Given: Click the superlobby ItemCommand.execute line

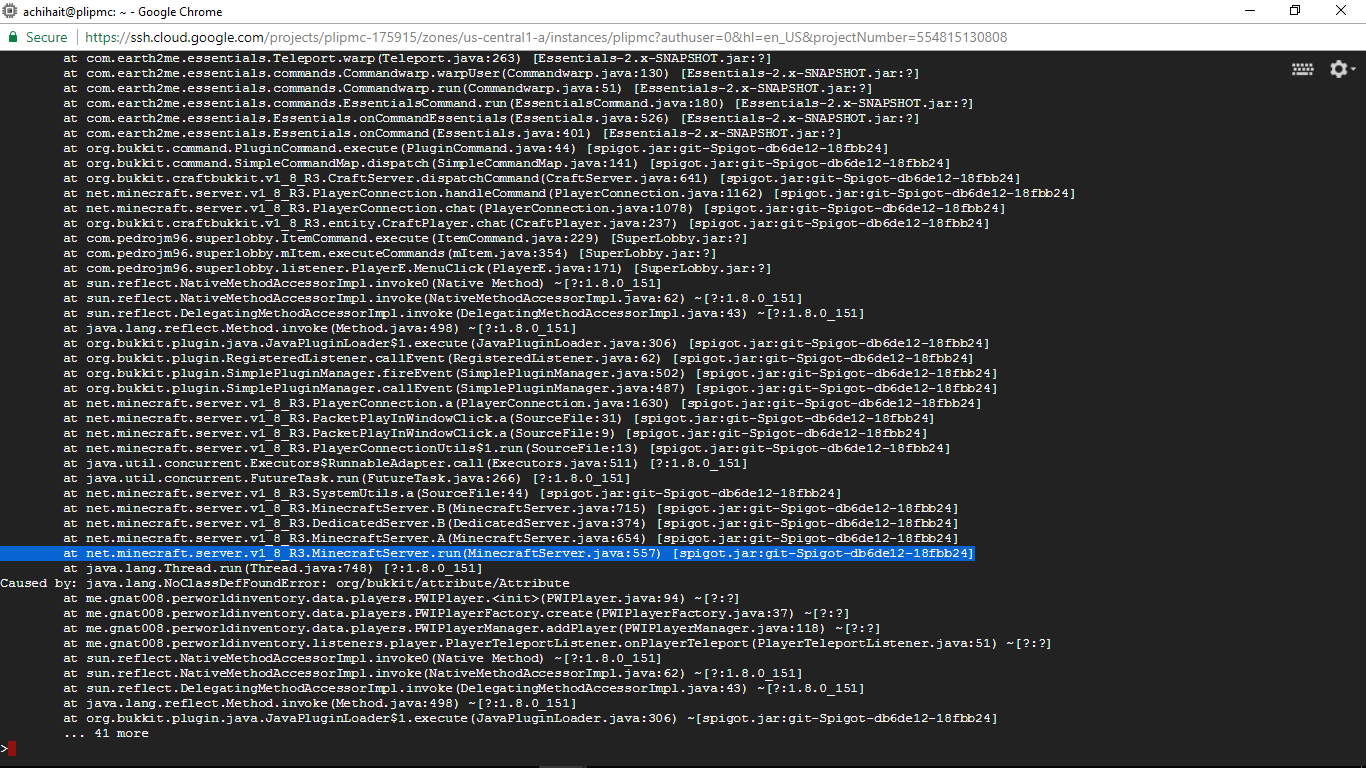Looking at the screenshot, I should tap(405, 238).
